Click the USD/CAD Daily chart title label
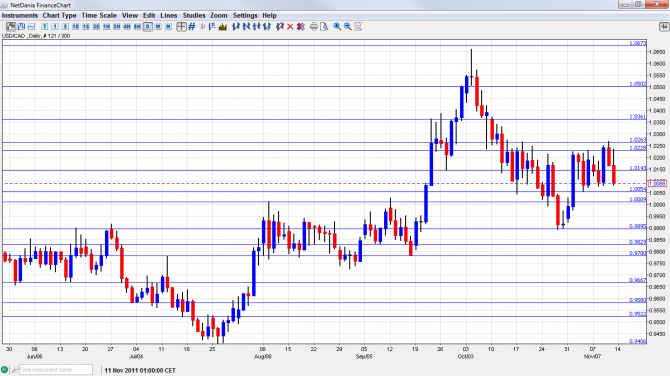The image size is (670, 376). coord(36,36)
